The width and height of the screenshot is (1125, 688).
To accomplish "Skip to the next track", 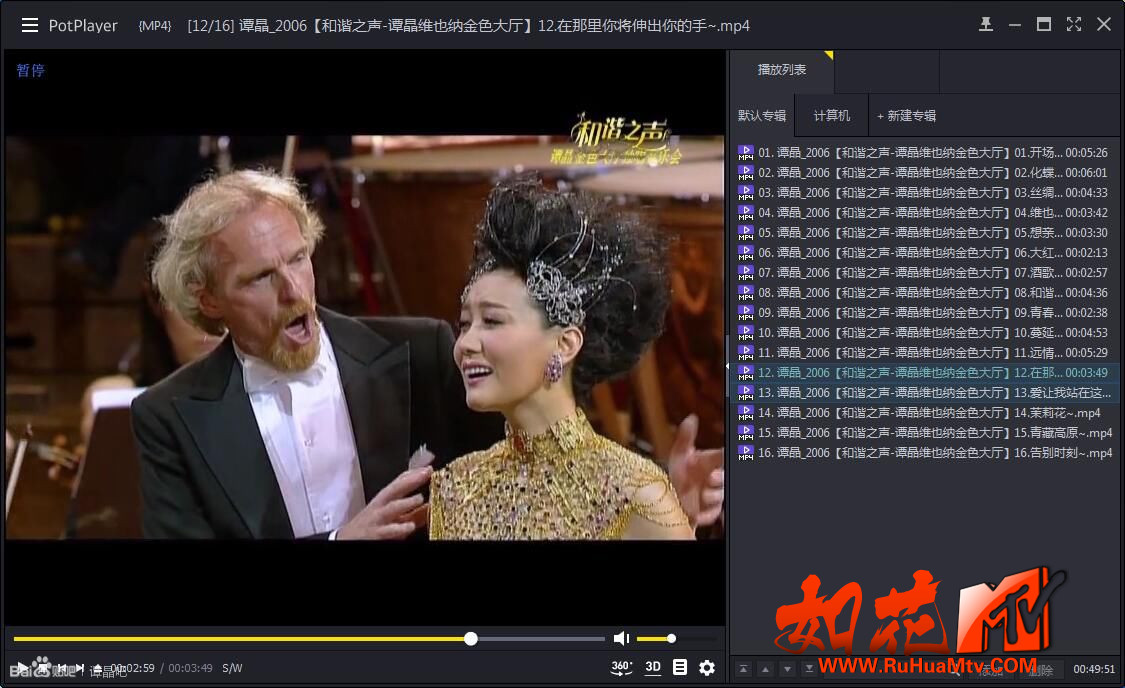I will coord(80,667).
